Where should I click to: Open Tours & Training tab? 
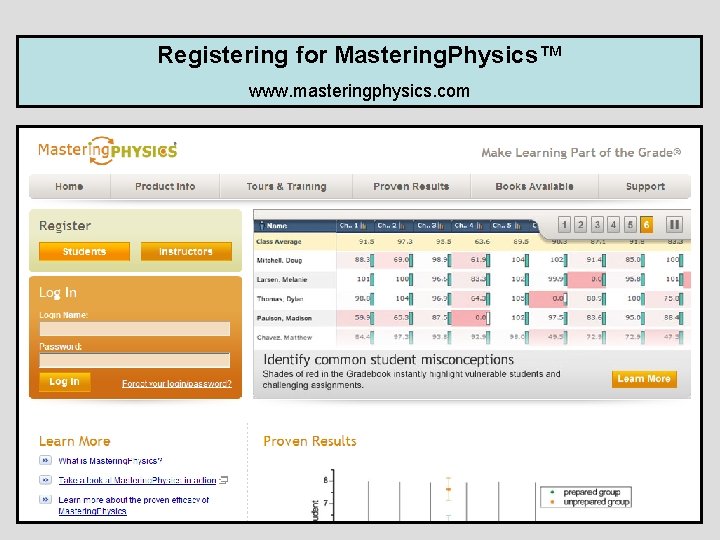[x=286, y=186]
